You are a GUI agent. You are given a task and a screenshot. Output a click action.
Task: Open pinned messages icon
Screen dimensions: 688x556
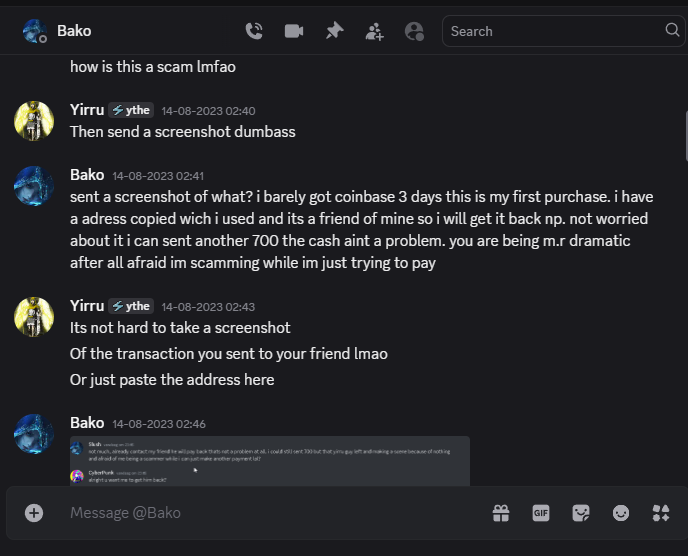pyautogui.click(x=334, y=31)
